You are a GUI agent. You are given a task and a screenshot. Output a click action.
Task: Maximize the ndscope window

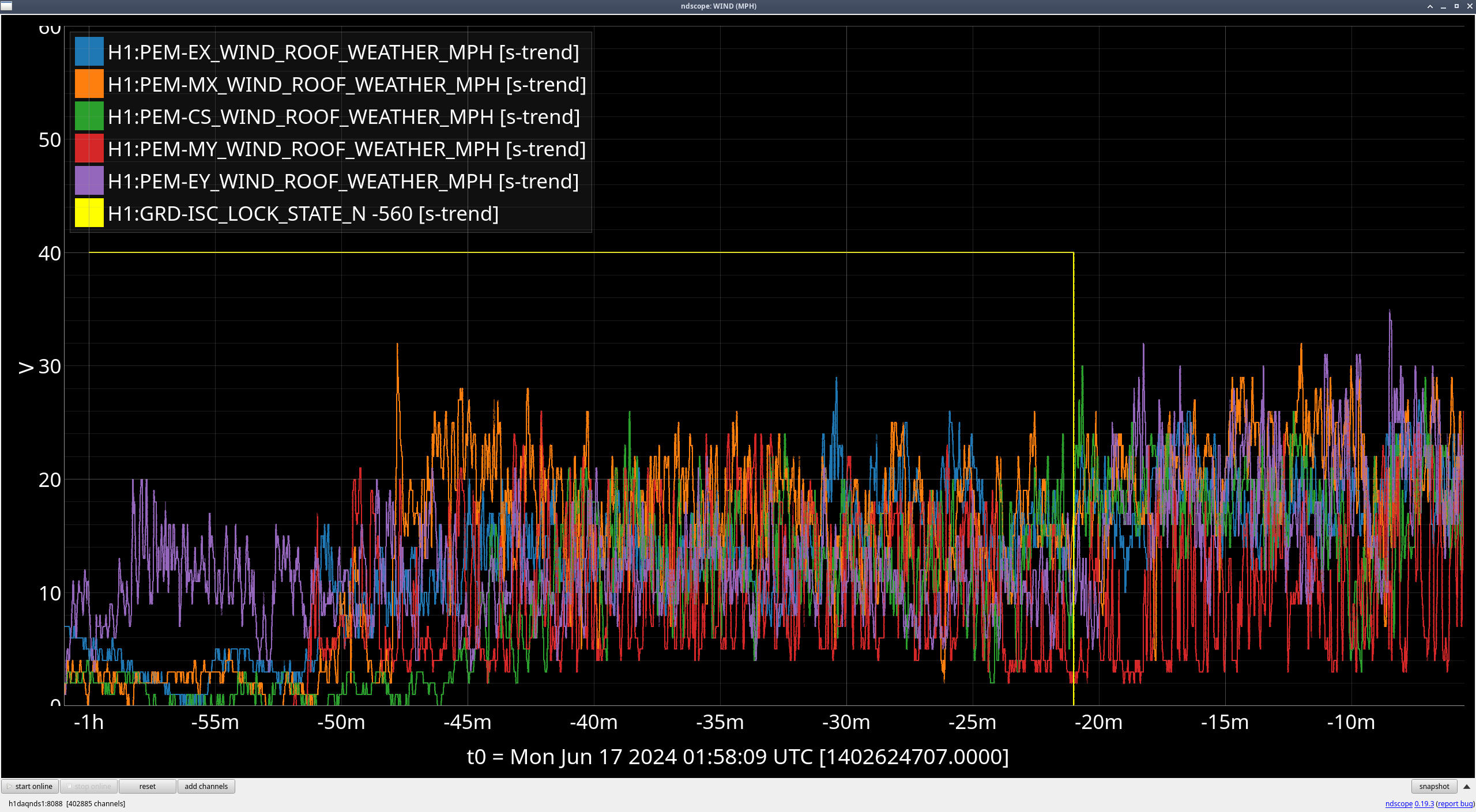click(1457, 6)
